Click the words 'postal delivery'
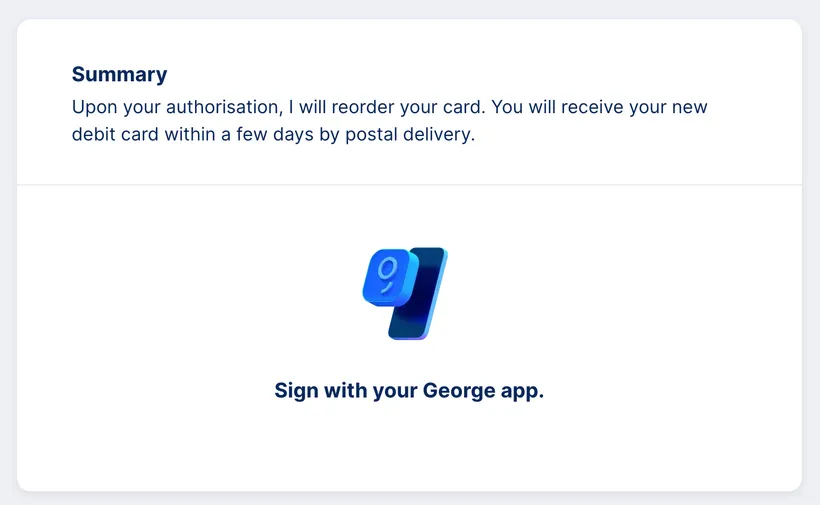 pyautogui.click(x=409, y=134)
